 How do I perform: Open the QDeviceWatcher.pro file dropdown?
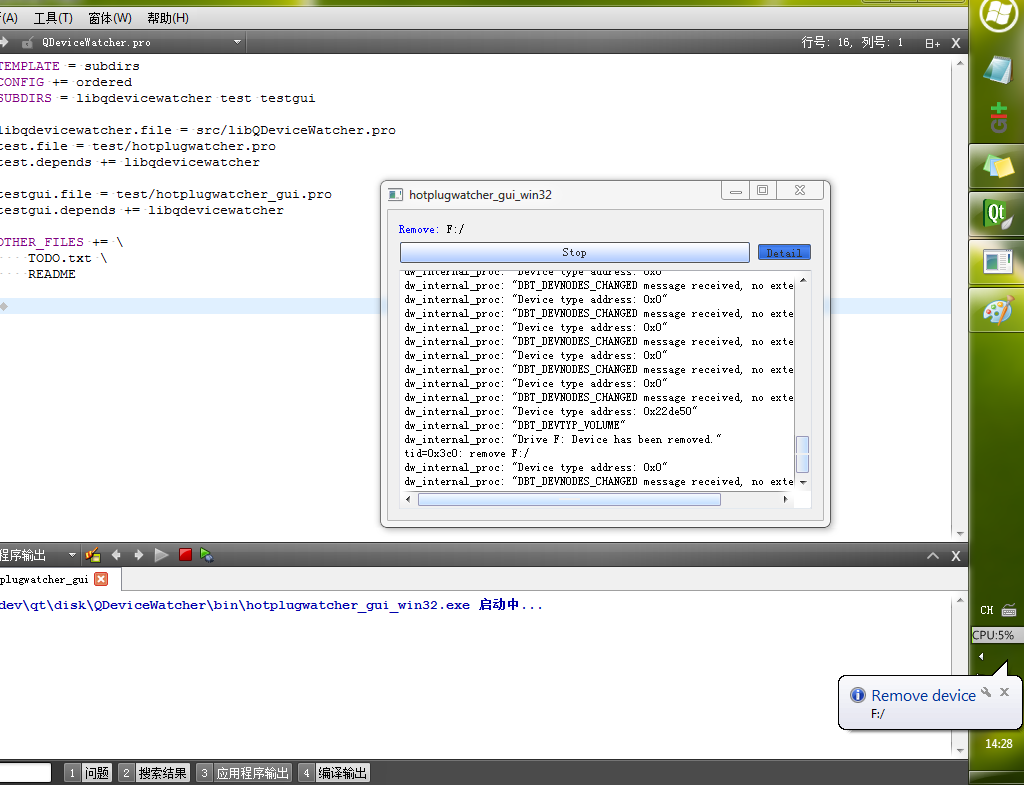coord(237,43)
